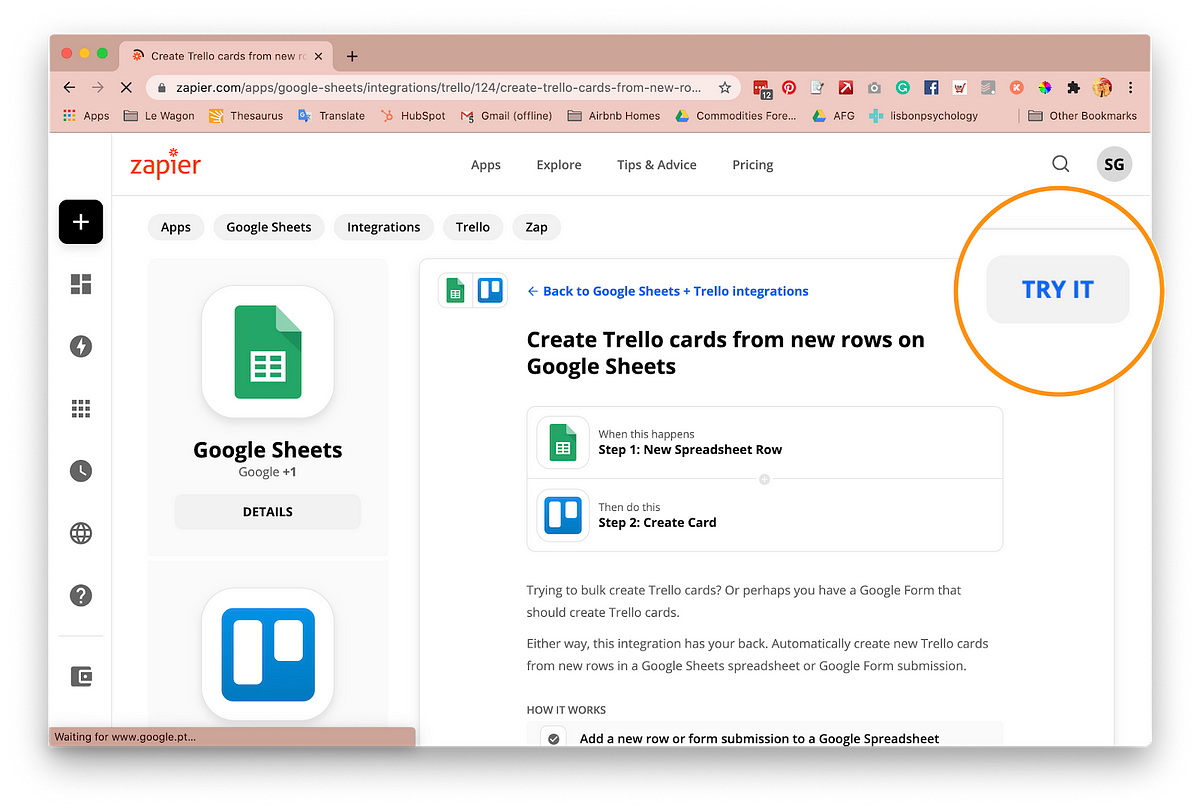The image size is (1200, 812).
Task: Click the red calendar extension with badge 12
Action: (x=761, y=88)
